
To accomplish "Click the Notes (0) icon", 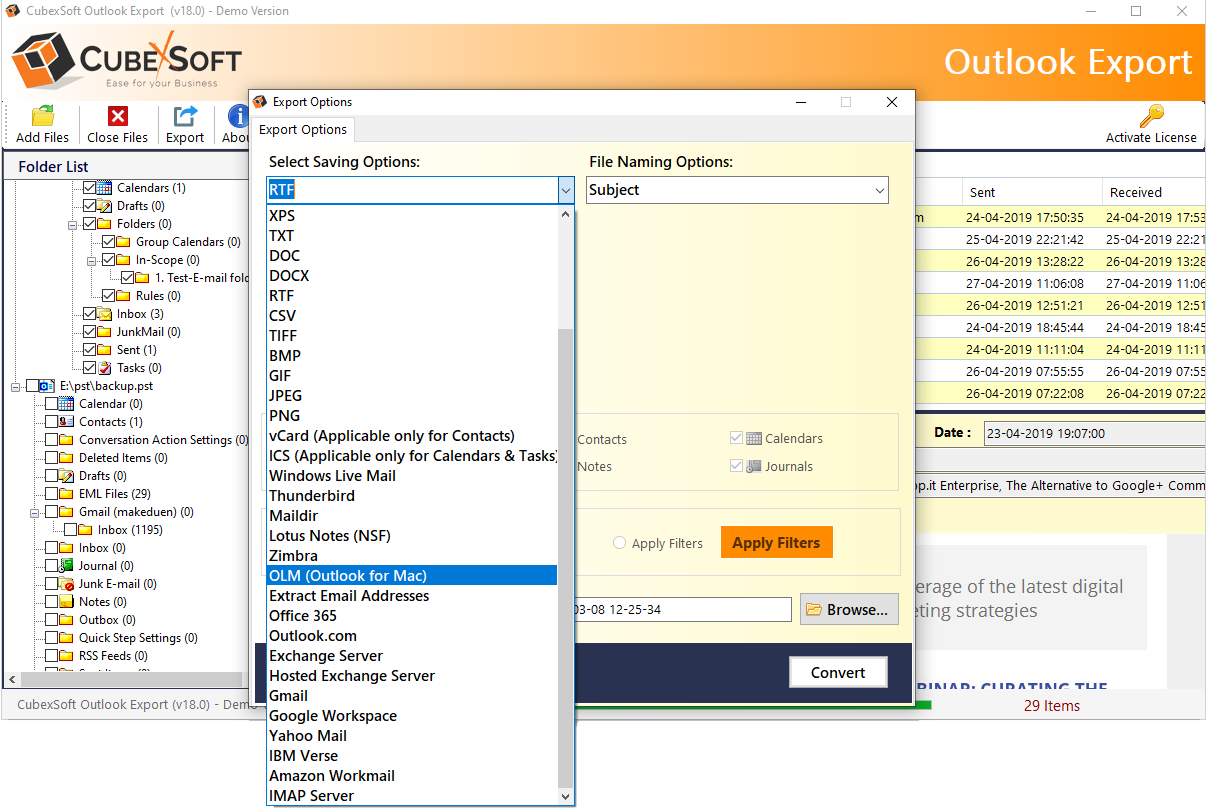I will tap(67, 602).
